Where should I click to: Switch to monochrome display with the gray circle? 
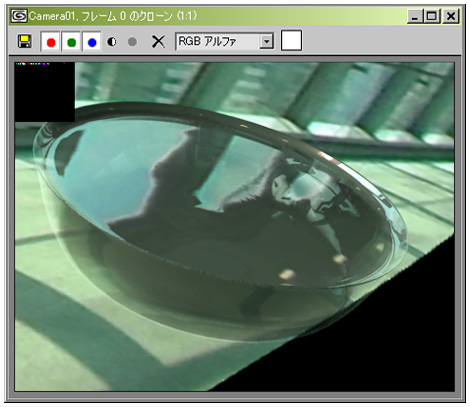[x=132, y=42]
